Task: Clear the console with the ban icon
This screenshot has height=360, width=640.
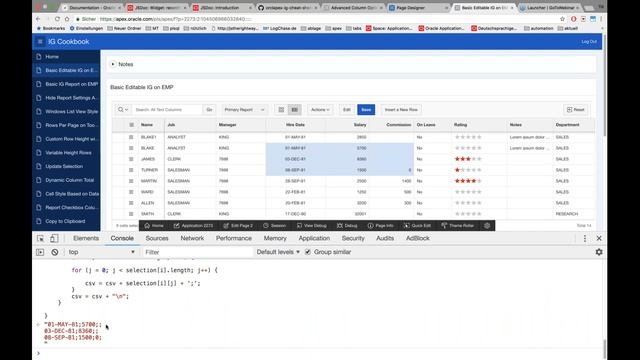Action: [55, 252]
